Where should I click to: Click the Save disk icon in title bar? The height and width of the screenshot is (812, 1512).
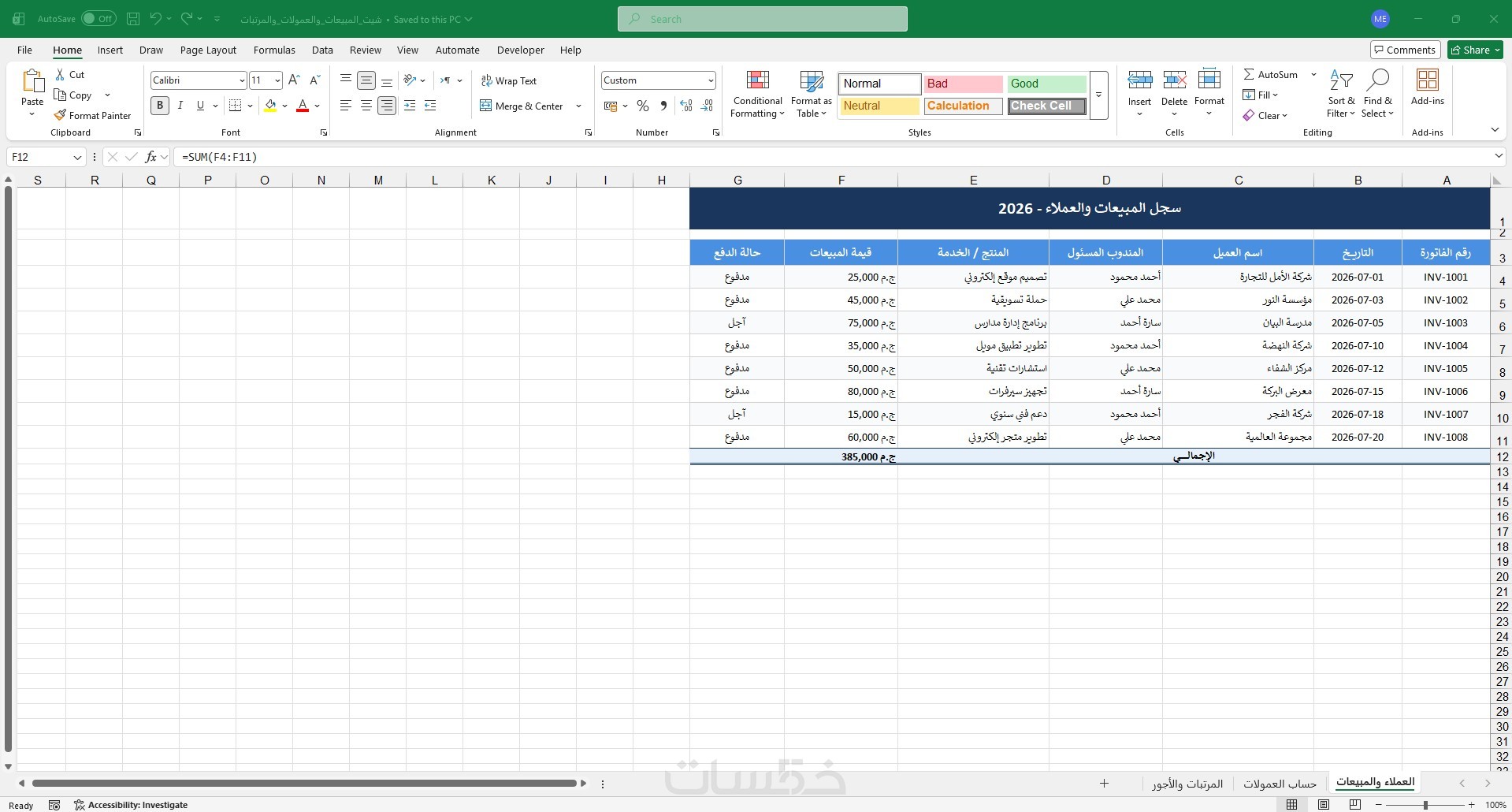tap(133, 19)
